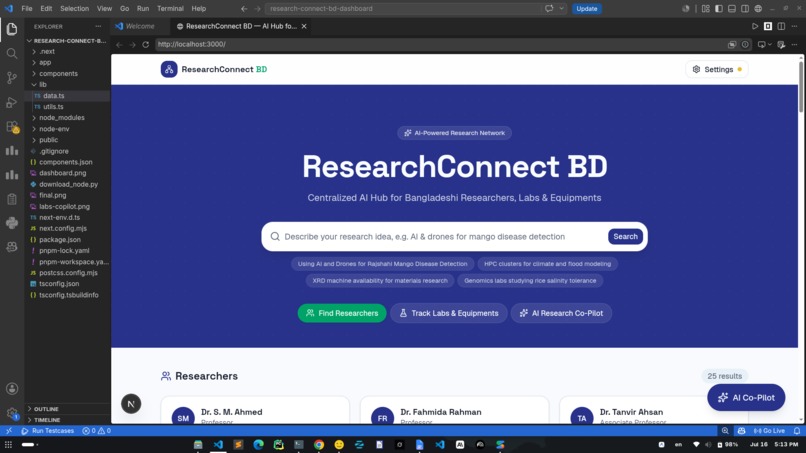Image resolution: width=806 pixels, height=453 pixels.
Task: Click the ResearchConnect BD logo icon
Action: 169,69
